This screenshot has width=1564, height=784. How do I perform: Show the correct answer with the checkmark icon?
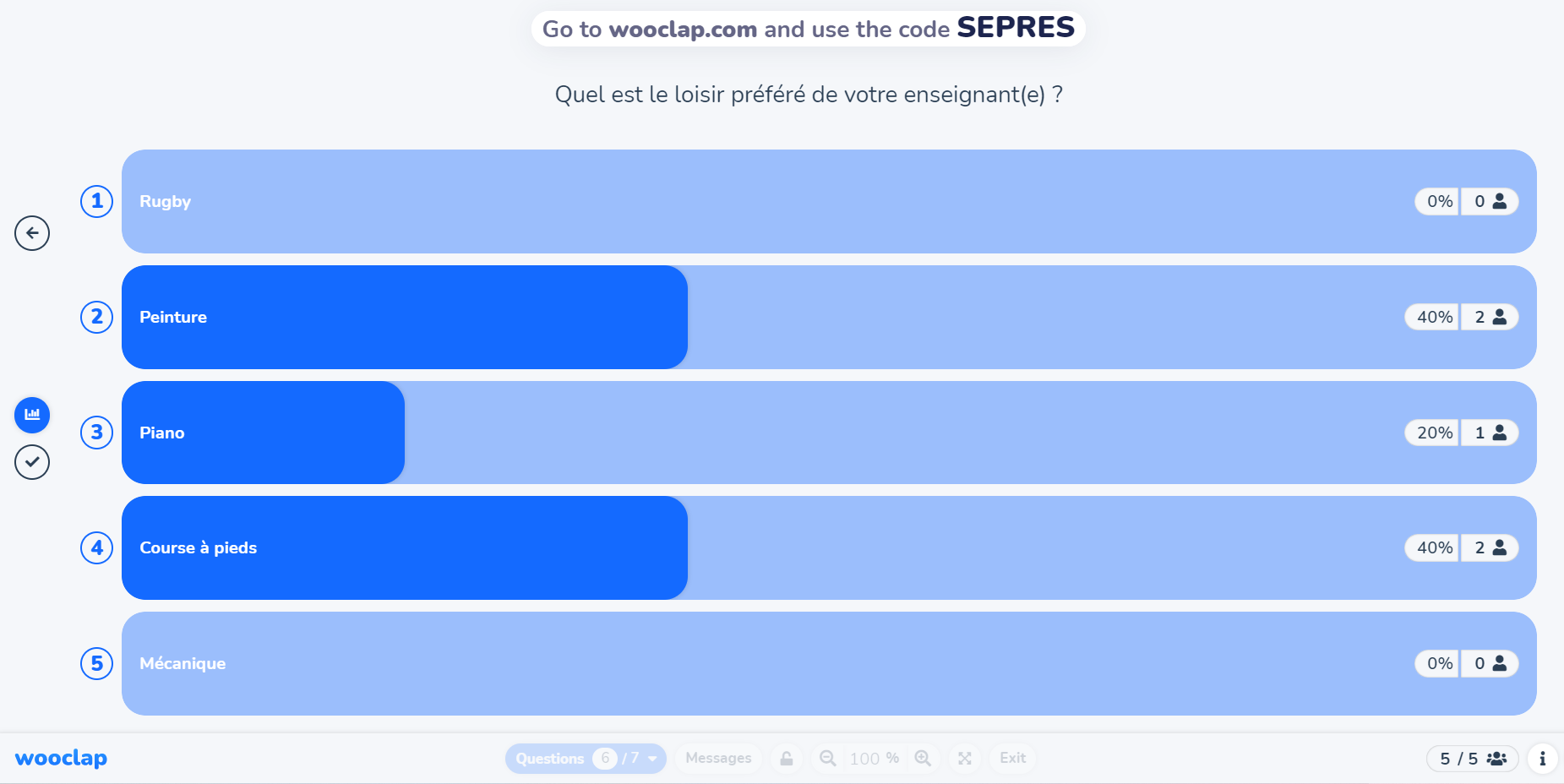click(x=32, y=462)
